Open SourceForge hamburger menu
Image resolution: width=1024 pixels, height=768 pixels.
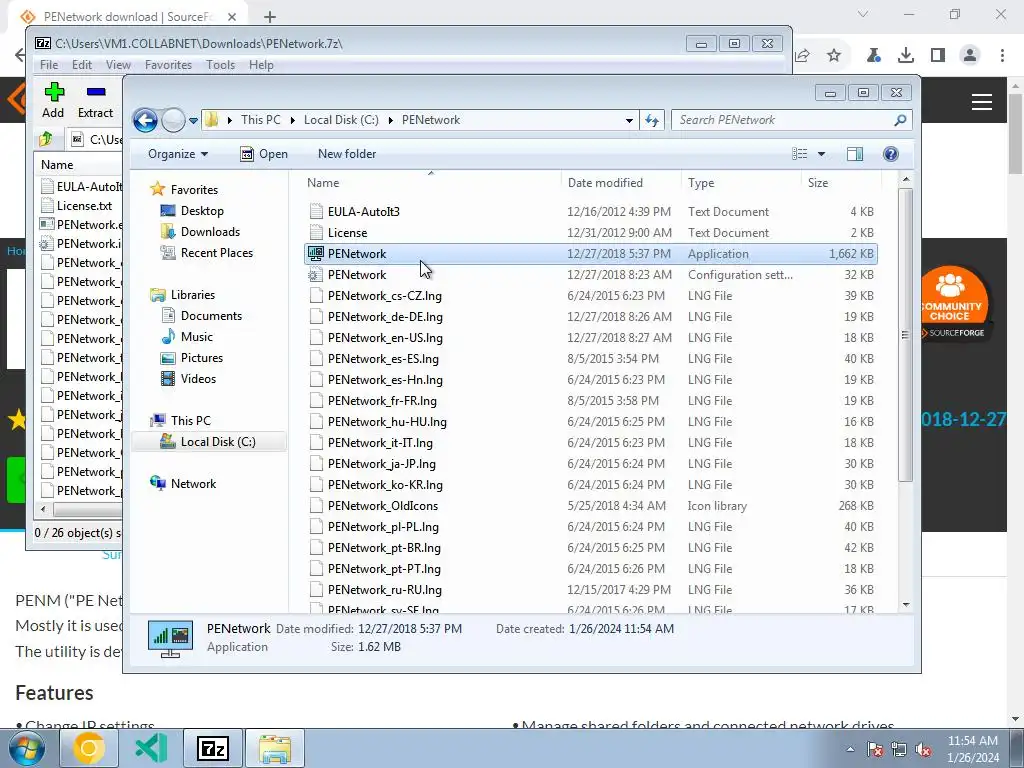[982, 102]
